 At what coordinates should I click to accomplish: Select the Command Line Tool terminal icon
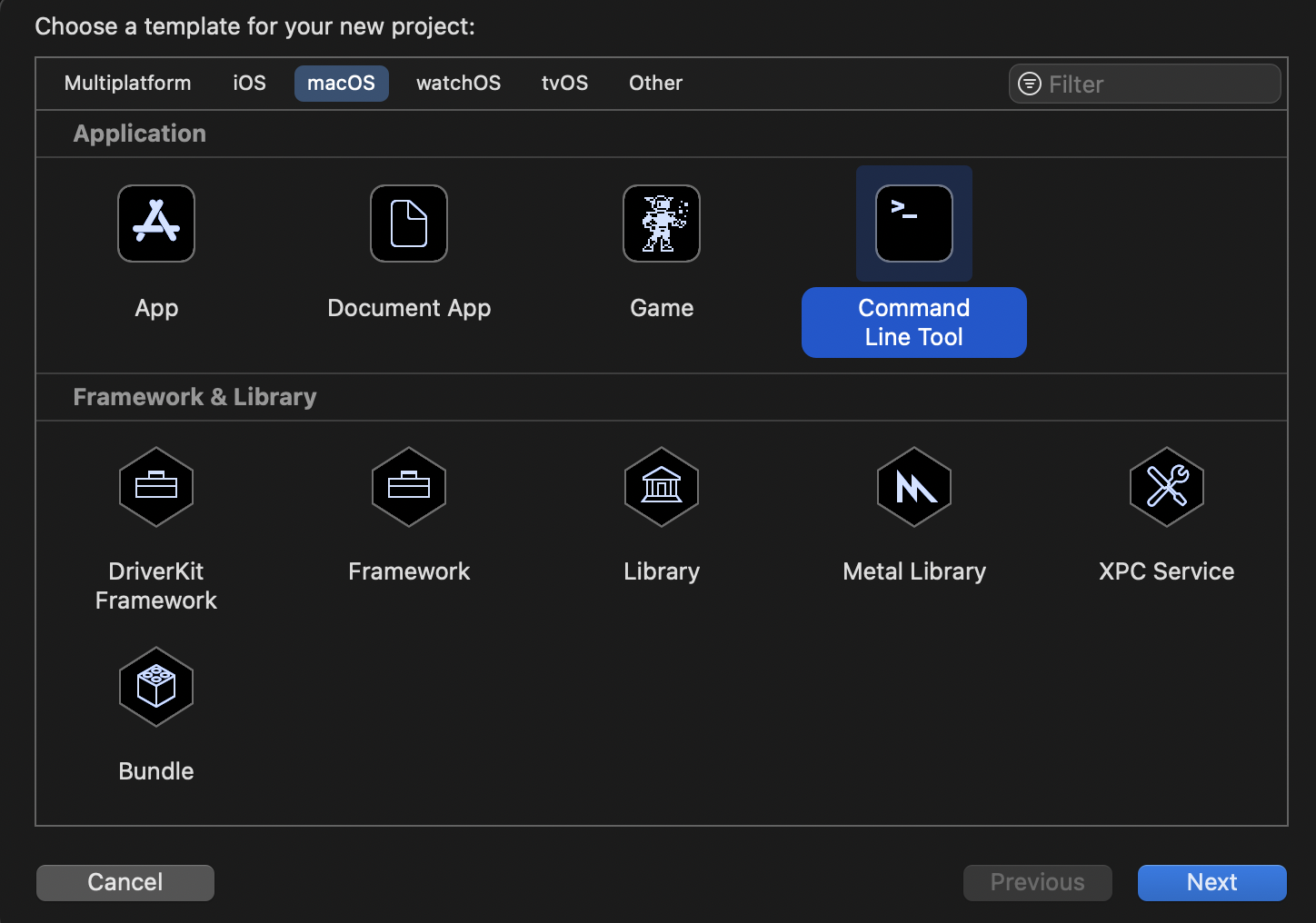click(x=914, y=223)
